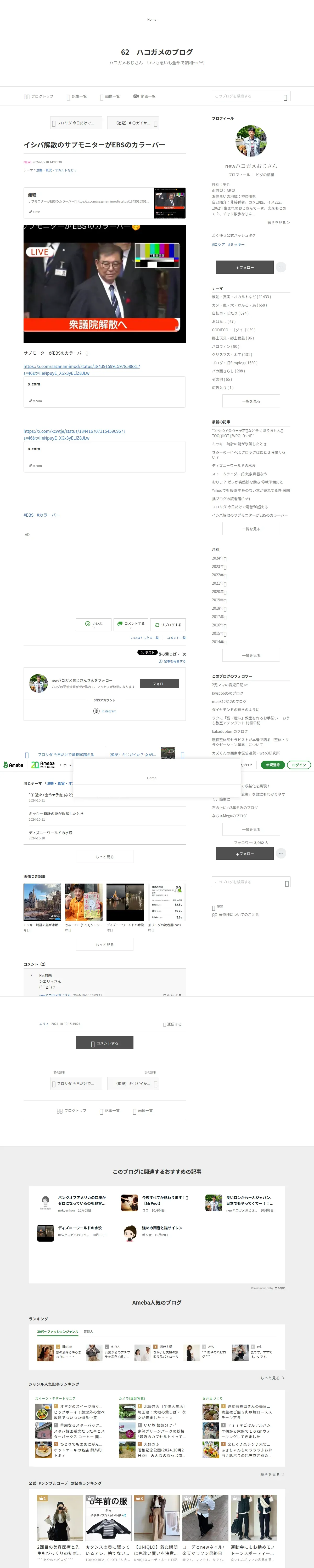
Task: Open the theme 自転車・ぽたり (674)
Action: click(231, 314)
